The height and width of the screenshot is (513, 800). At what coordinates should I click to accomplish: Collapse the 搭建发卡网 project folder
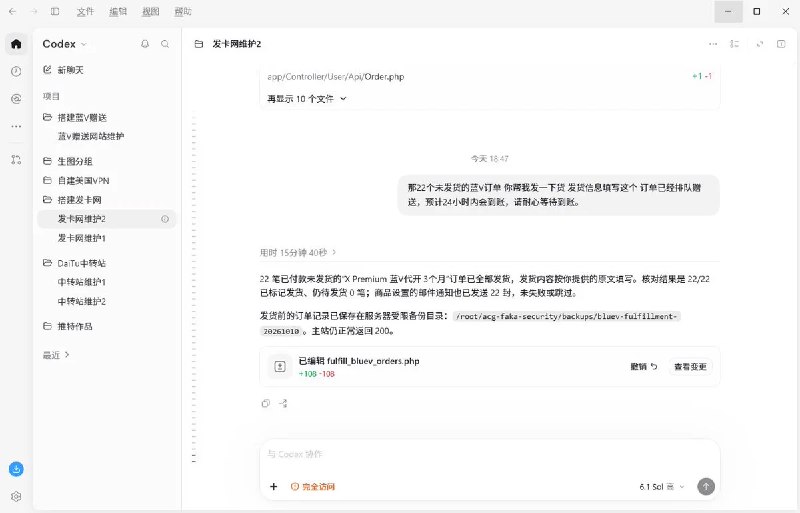[108, 200]
